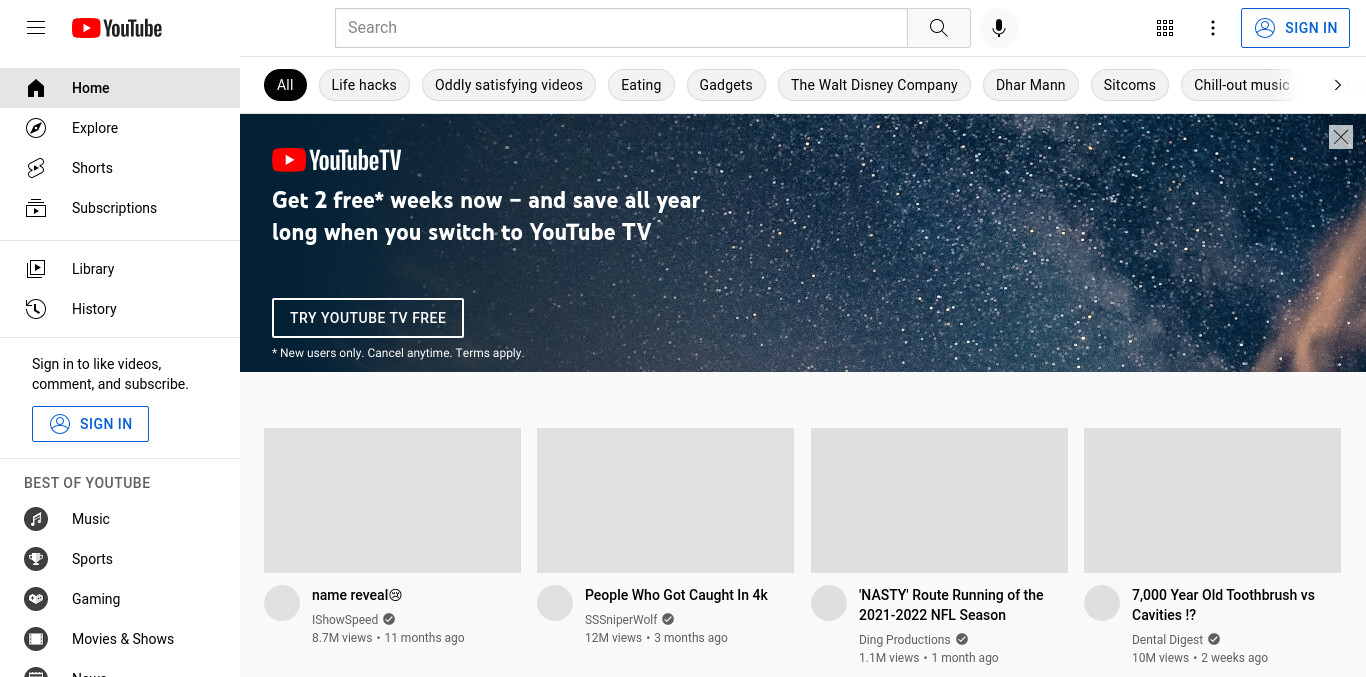Click the 'Terms apply' disclaimer text

(490, 353)
